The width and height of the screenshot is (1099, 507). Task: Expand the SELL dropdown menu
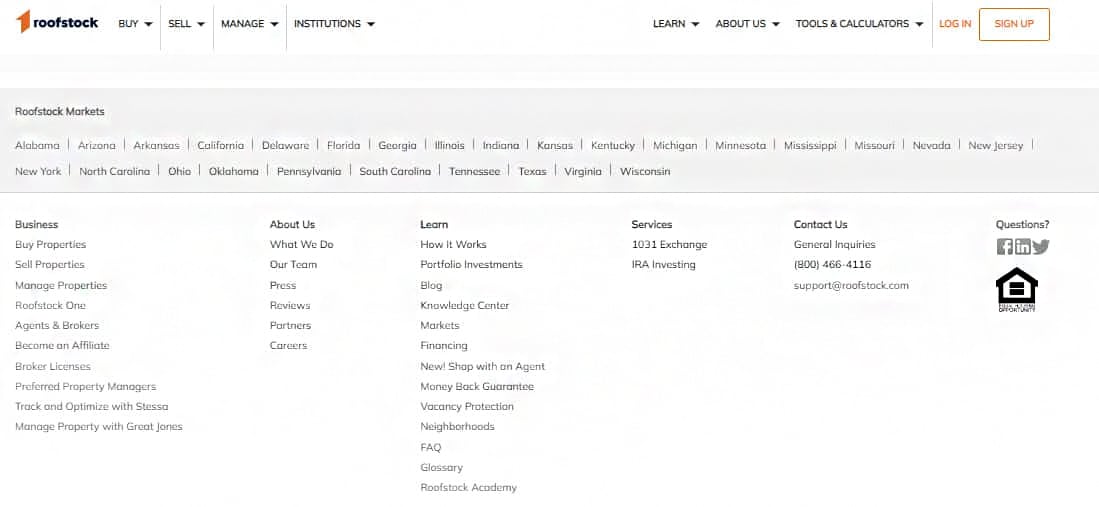point(186,24)
